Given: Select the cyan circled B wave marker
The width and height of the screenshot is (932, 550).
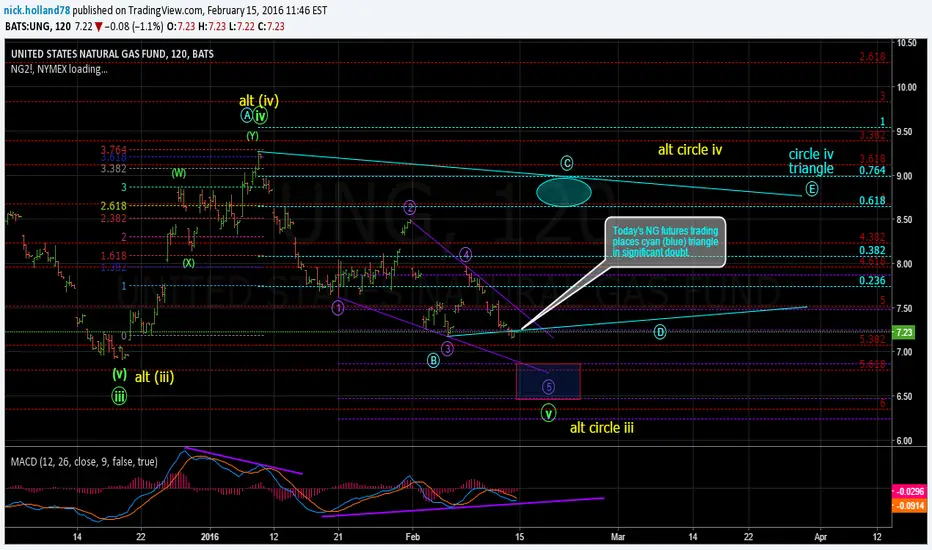Looking at the screenshot, I should click(433, 360).
